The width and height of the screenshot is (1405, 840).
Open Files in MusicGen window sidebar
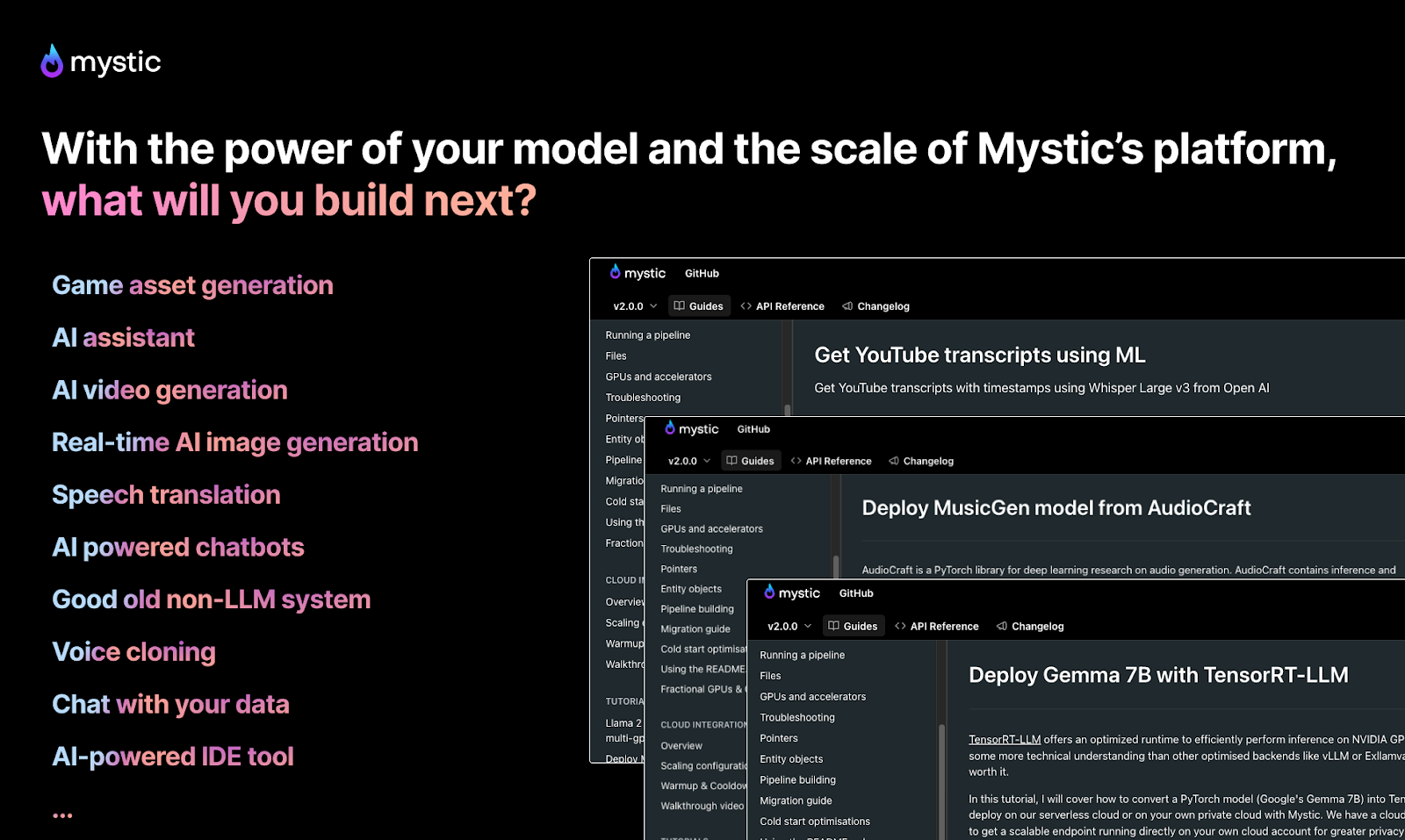[671, 509]
